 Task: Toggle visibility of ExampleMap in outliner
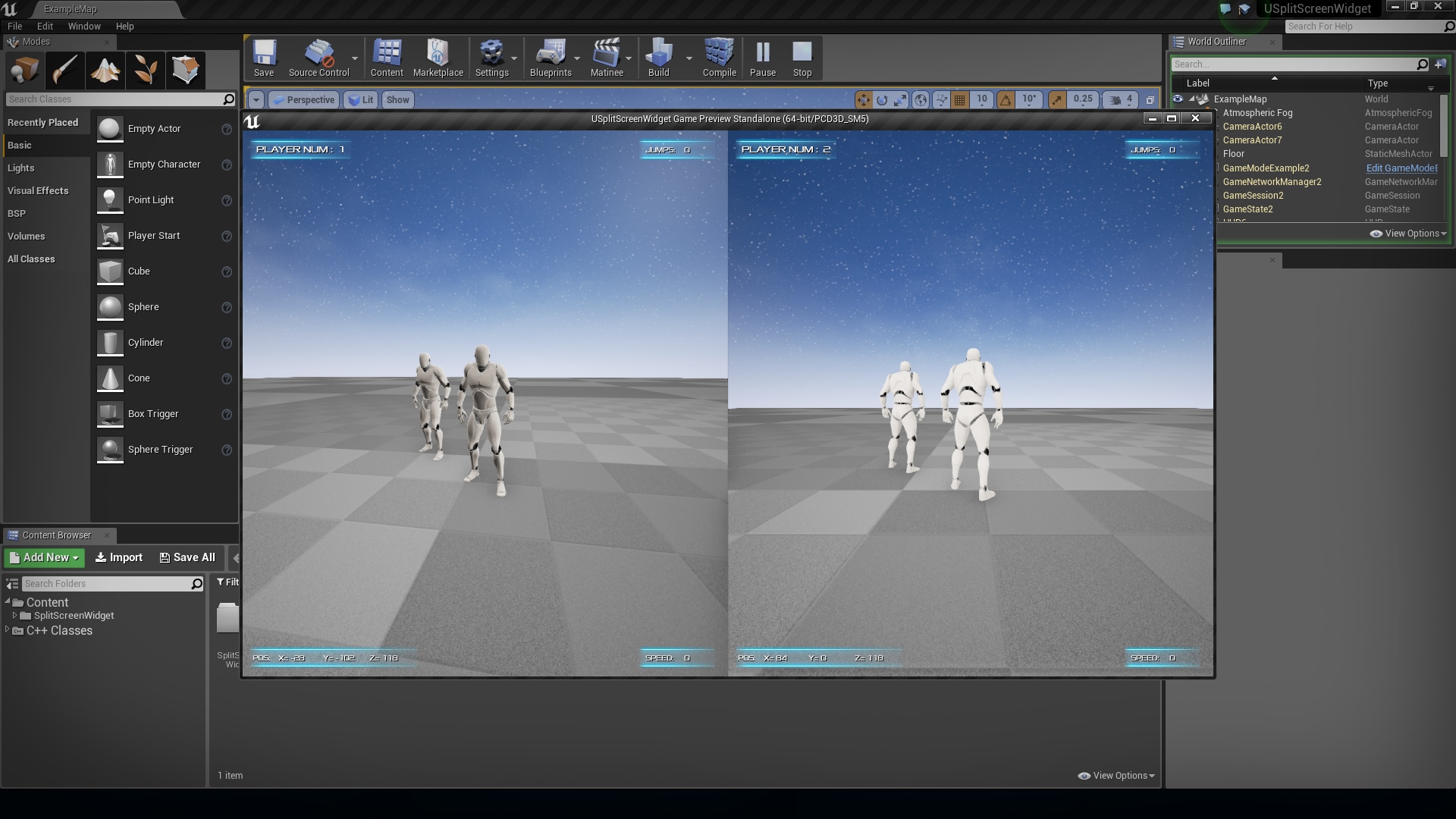coord(1178,99)
